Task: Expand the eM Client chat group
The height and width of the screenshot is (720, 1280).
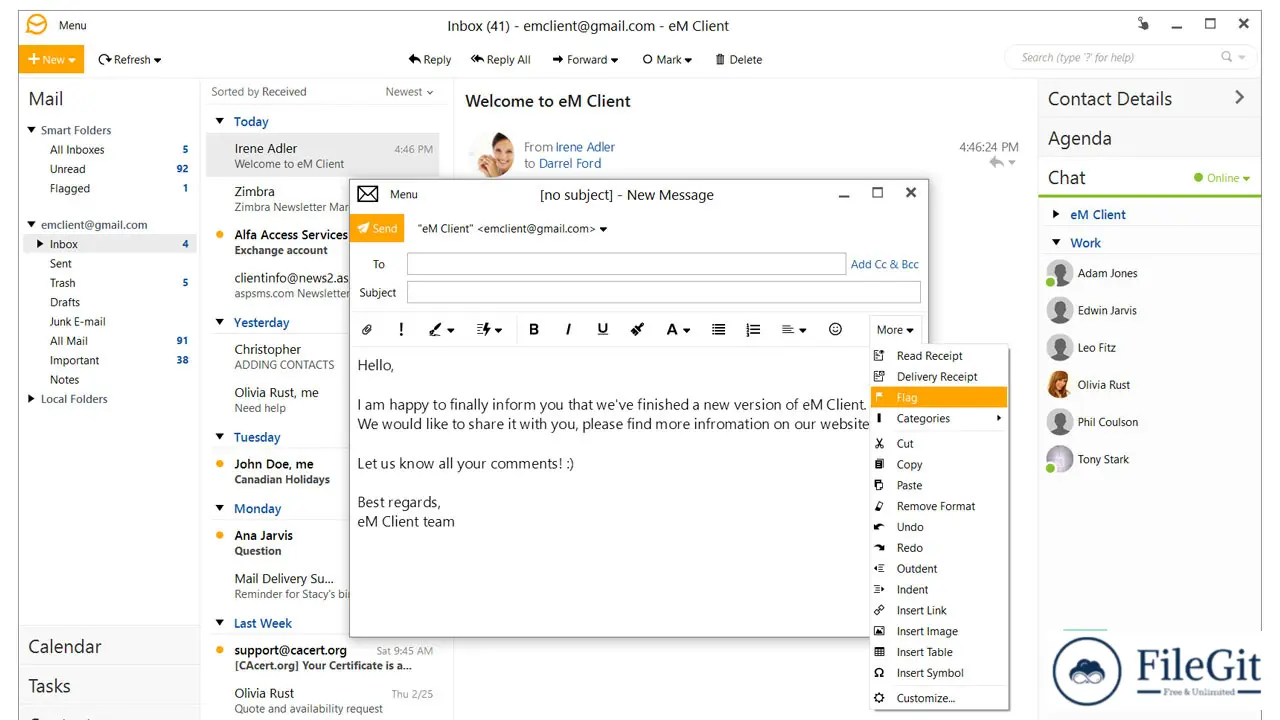Action: point(1056,215)
